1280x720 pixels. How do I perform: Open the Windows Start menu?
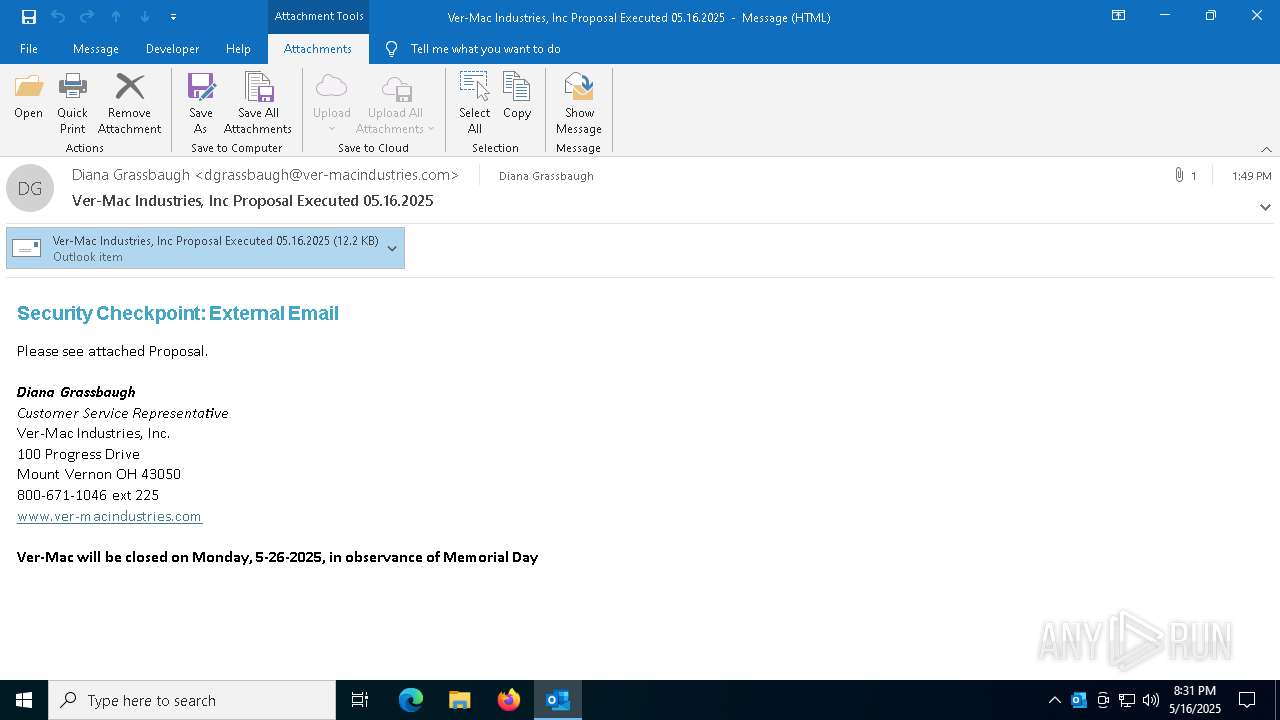point(24,700)
